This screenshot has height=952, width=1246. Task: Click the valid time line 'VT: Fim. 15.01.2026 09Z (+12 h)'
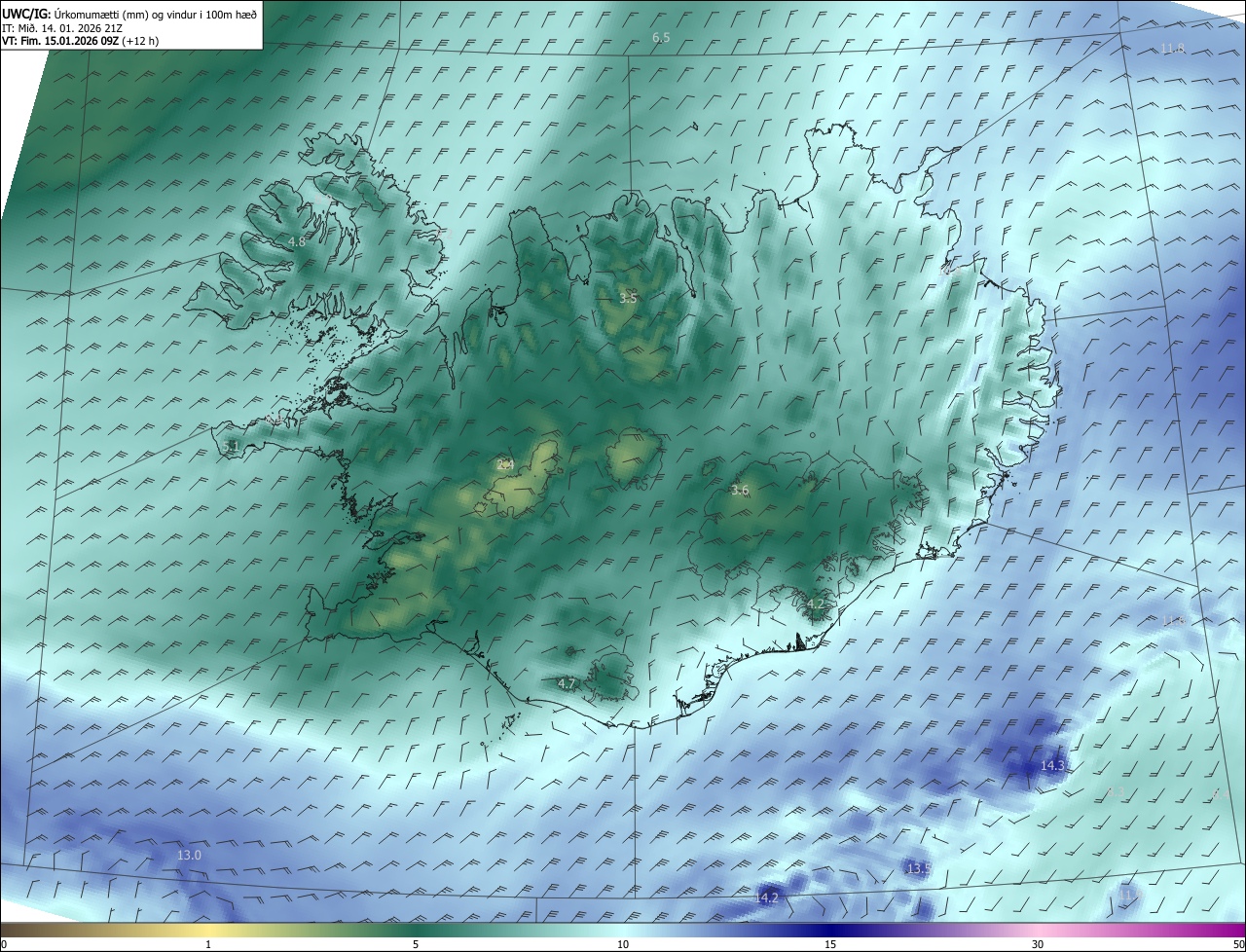click(x=80, y=41)
